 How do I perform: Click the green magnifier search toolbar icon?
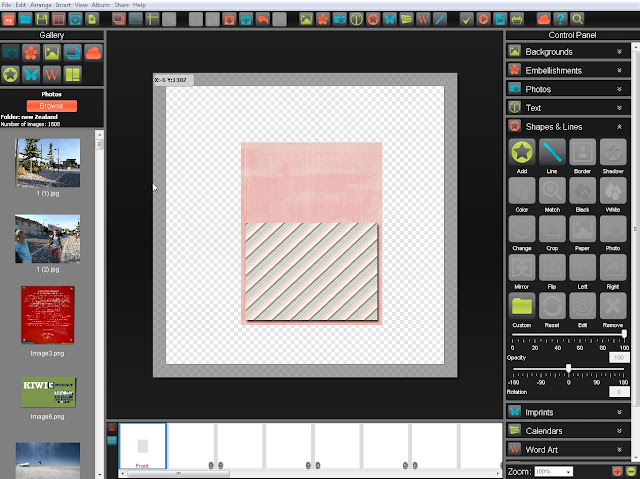click(x=577, y=19)
